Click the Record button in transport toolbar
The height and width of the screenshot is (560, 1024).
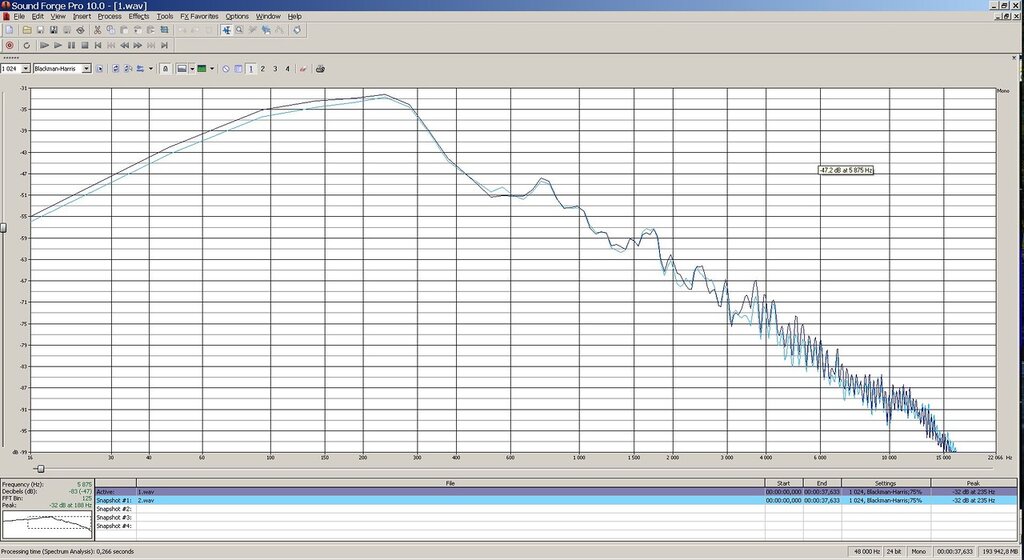point(9,45)
